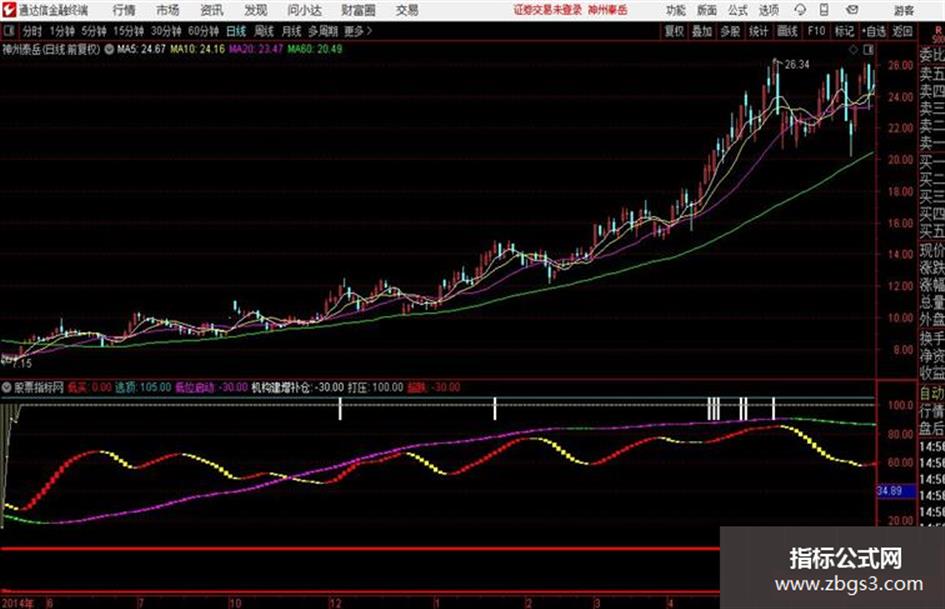Switch to the 30分钟 period tab
This screenshot has width=945, height=609.
[166, 31]
